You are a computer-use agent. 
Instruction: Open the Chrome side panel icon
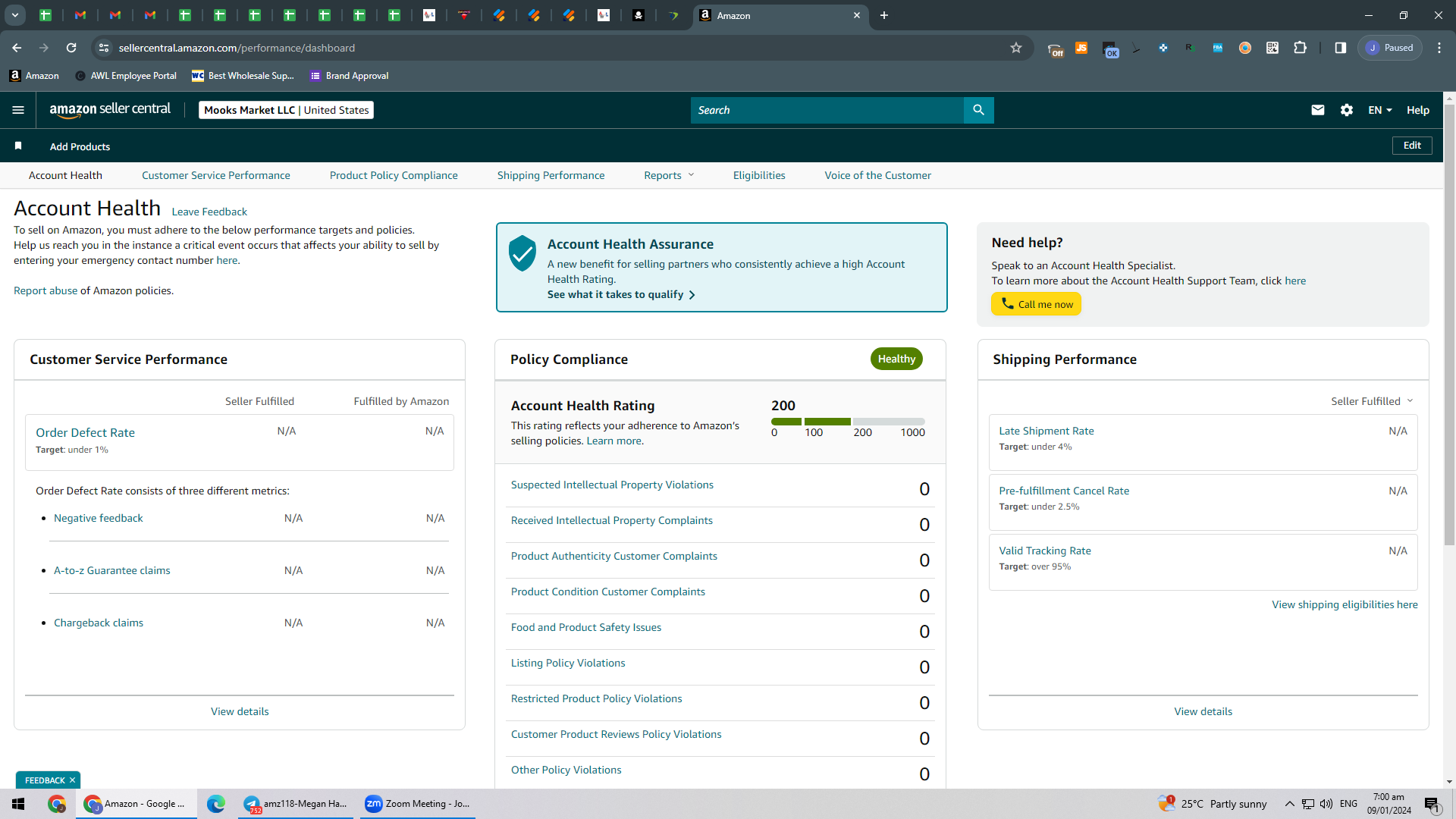coord(1341,48)
